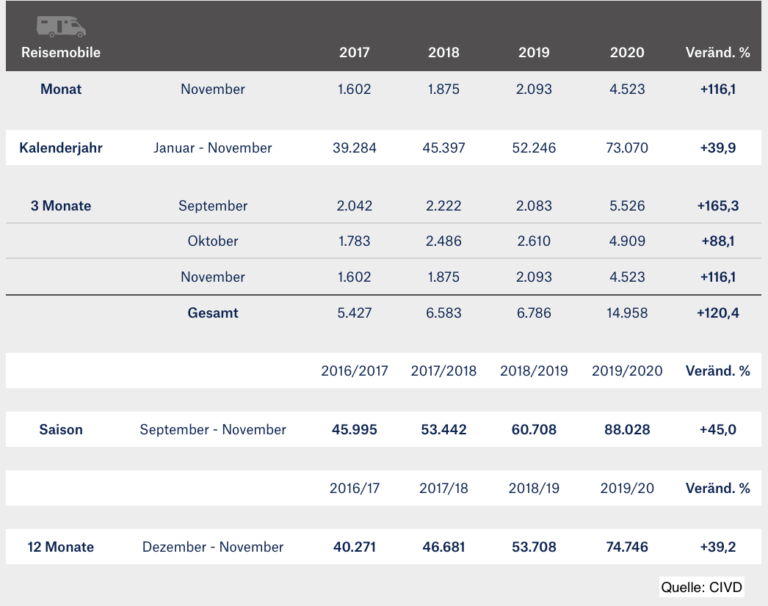Click the Quelle: CIVD source label

[x=701, y=587]
